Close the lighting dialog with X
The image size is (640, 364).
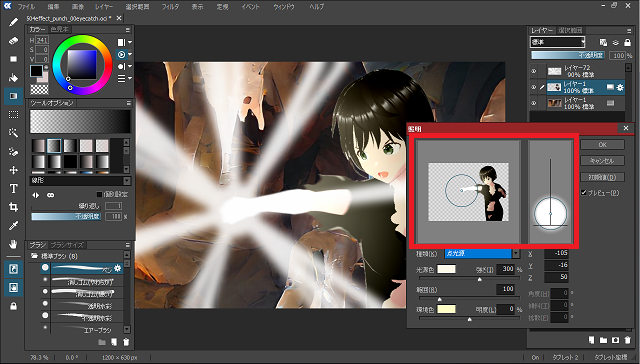(x=626, y=128)
